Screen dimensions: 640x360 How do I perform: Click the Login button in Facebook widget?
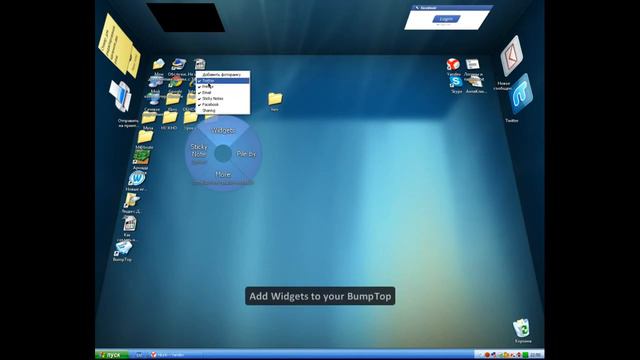point(447,19)
